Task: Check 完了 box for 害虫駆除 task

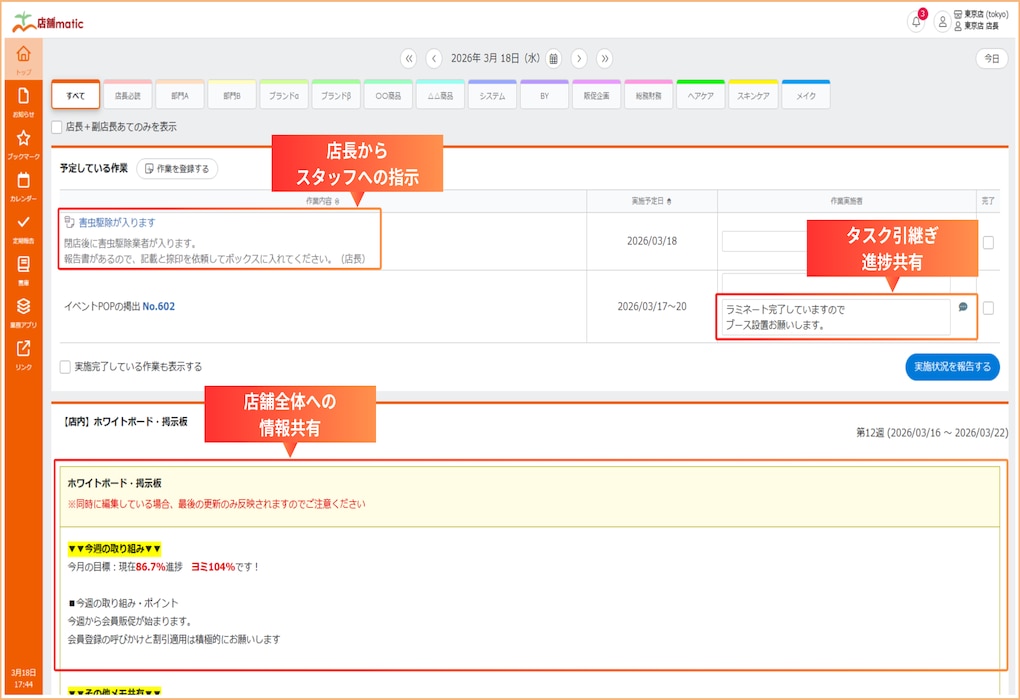Action: (988, 242)
